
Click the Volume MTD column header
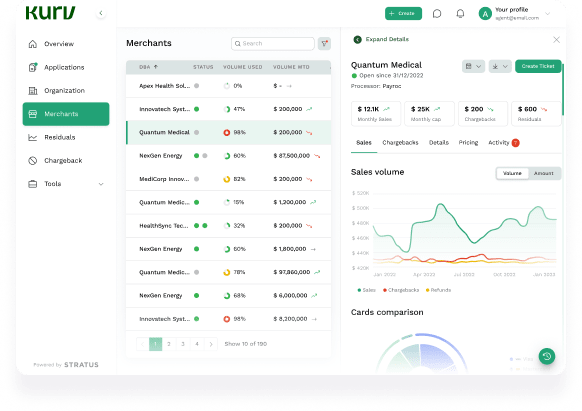coord(291,67)
